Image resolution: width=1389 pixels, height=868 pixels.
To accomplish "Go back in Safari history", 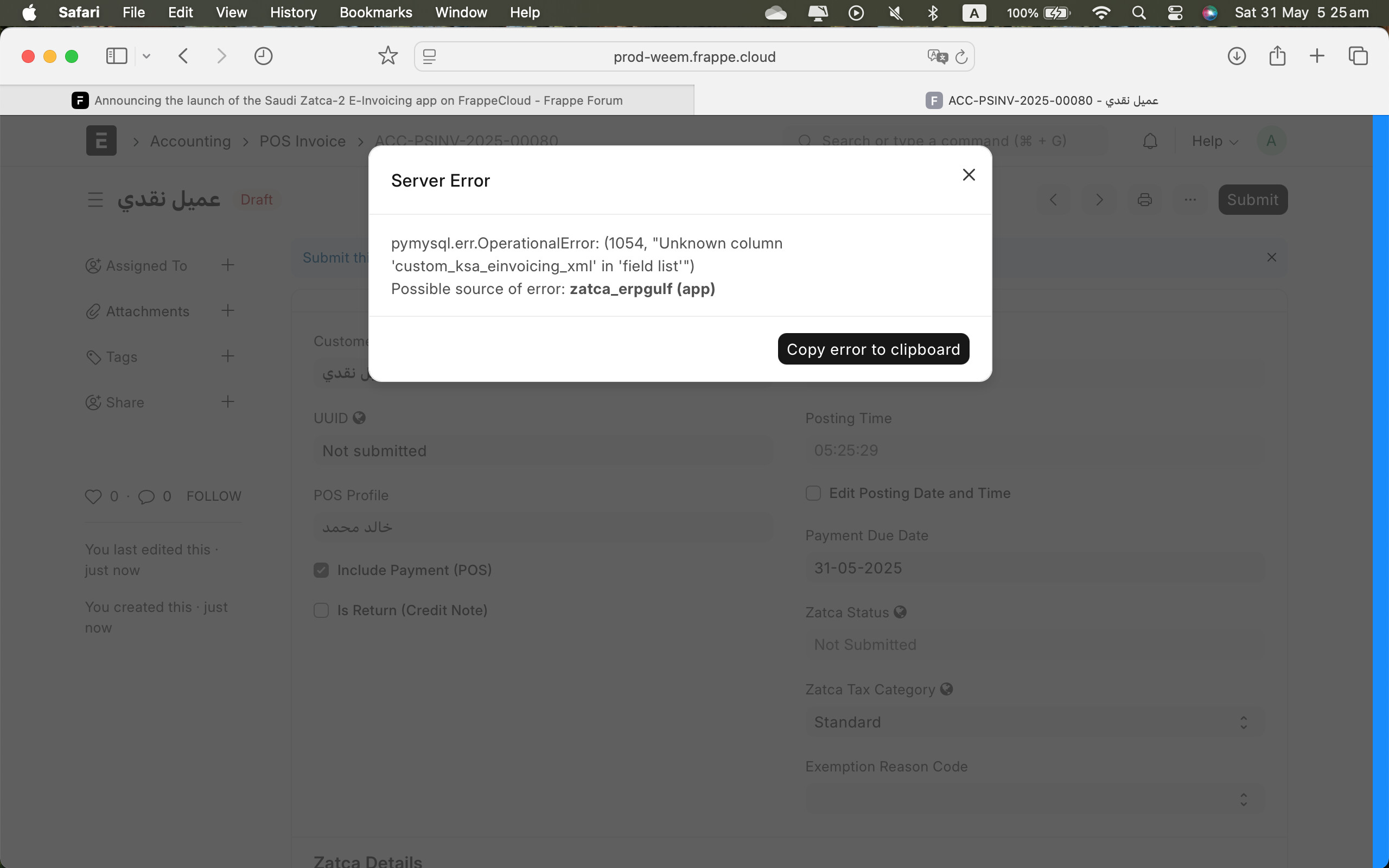I will pos(183,56).
